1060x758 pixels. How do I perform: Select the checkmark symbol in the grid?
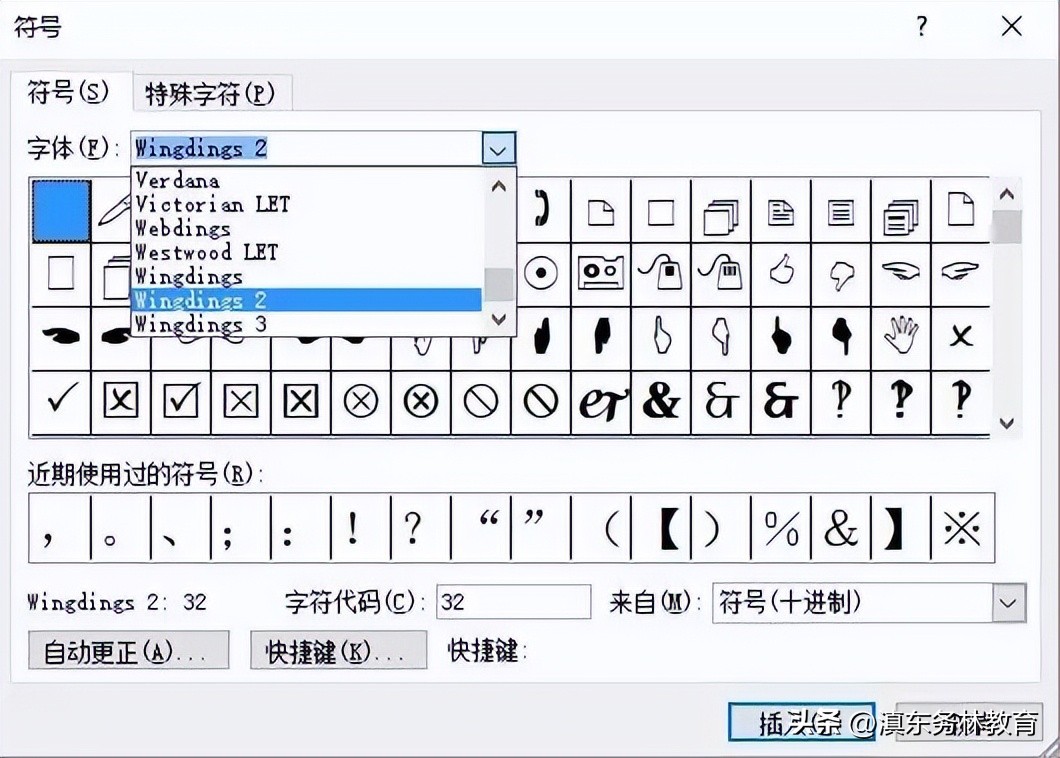pyautogui.click(x=59, y=402)
